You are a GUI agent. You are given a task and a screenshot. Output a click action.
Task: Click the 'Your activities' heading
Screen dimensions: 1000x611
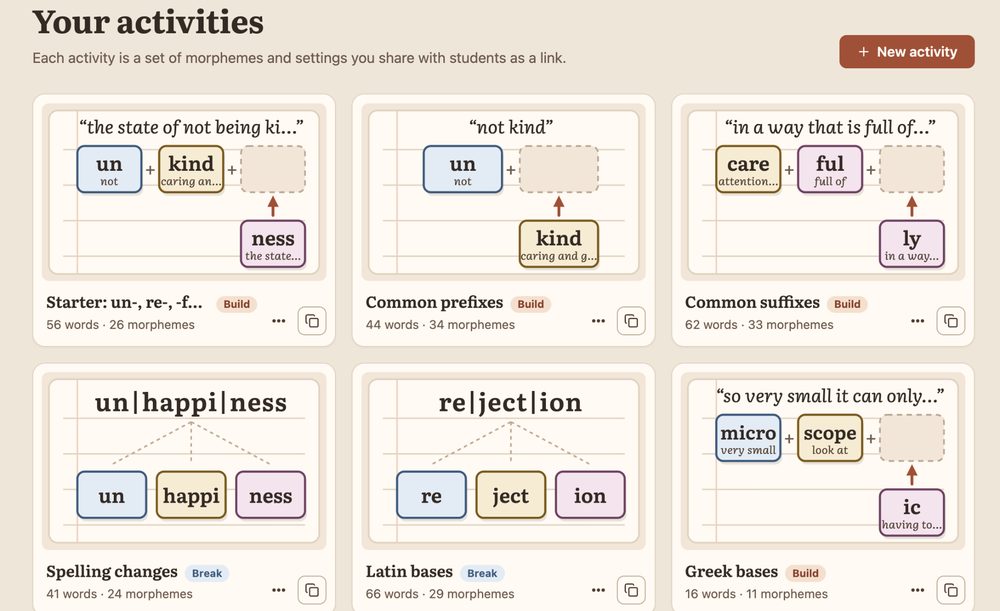[x=148, y=22]
